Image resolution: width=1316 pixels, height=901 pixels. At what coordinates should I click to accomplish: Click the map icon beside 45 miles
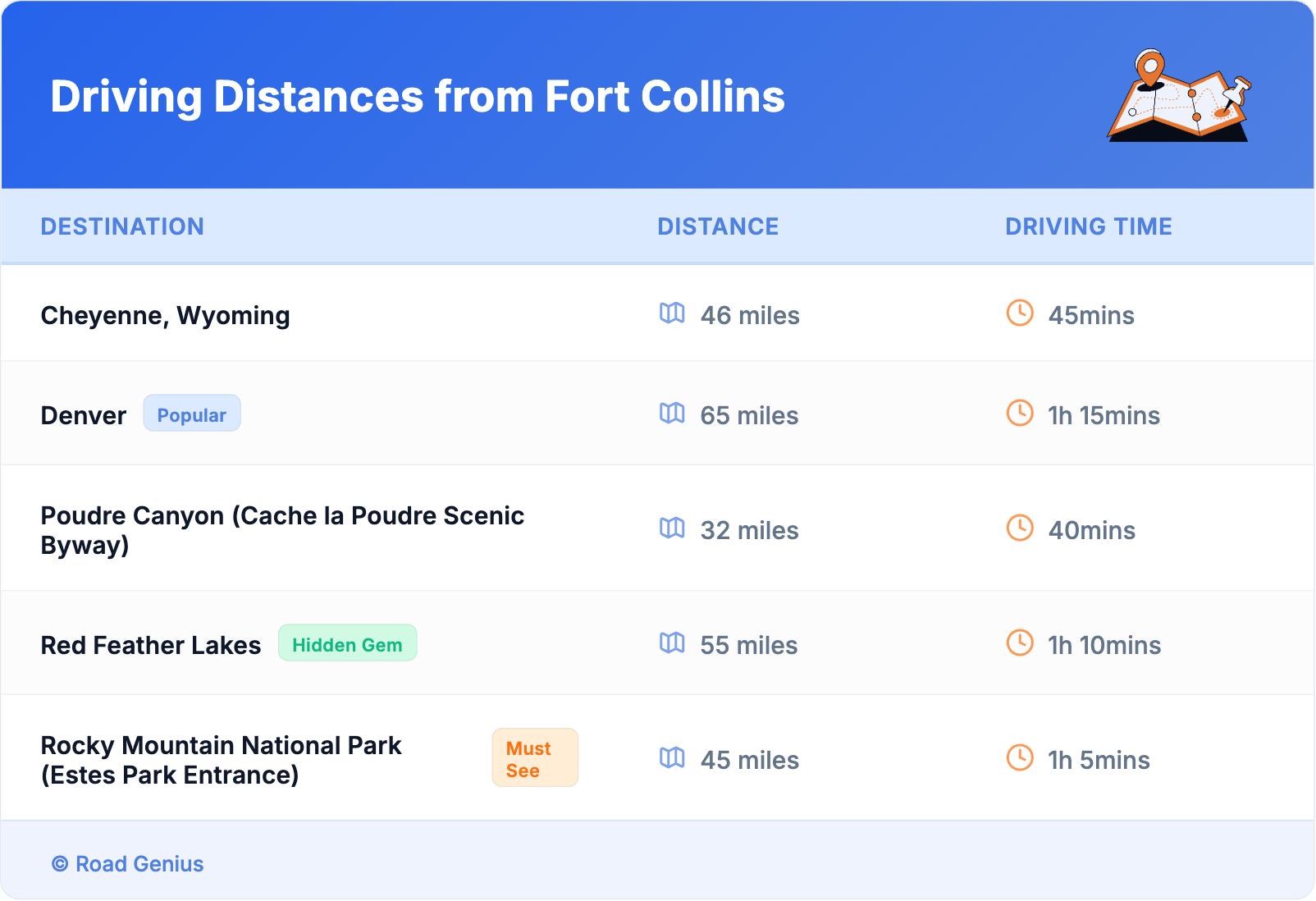tap(672, 758)
